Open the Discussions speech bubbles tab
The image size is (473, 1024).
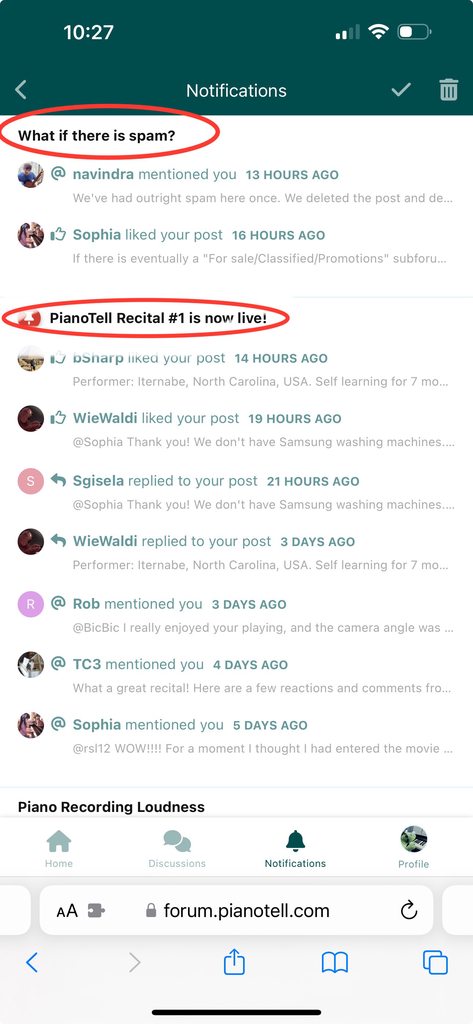pos(177,848)
